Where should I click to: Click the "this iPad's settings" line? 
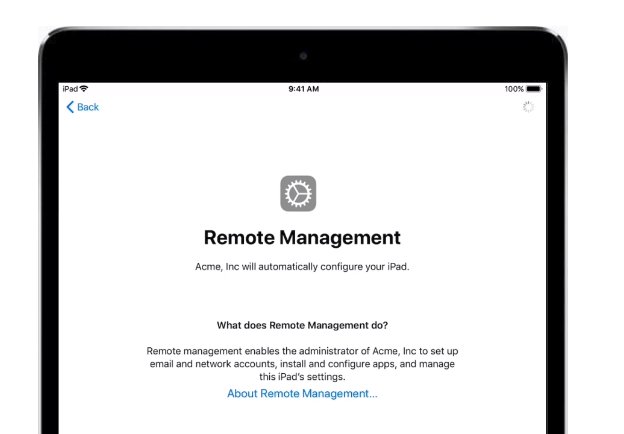point(302,377)
